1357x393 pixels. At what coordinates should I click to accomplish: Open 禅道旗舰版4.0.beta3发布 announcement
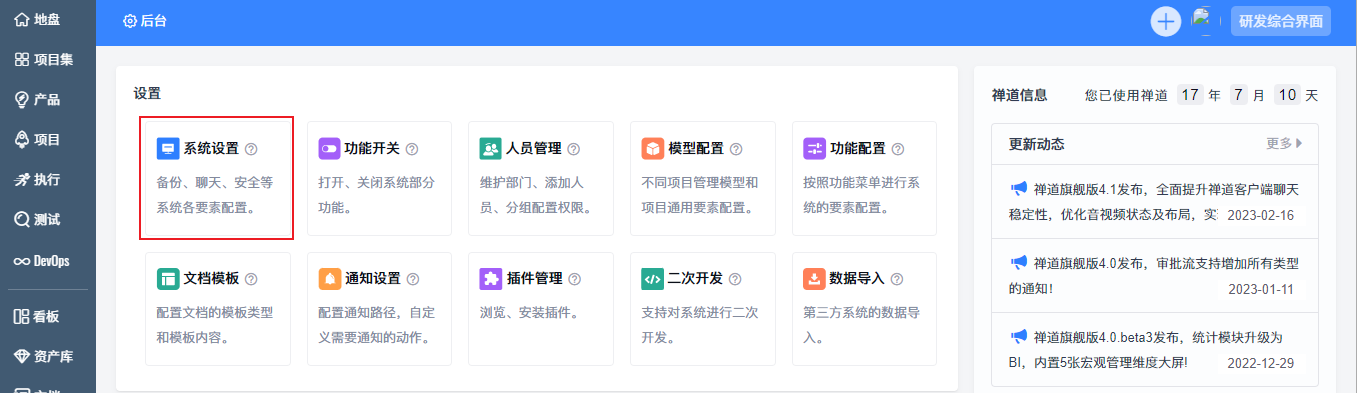click(1154, 348)
